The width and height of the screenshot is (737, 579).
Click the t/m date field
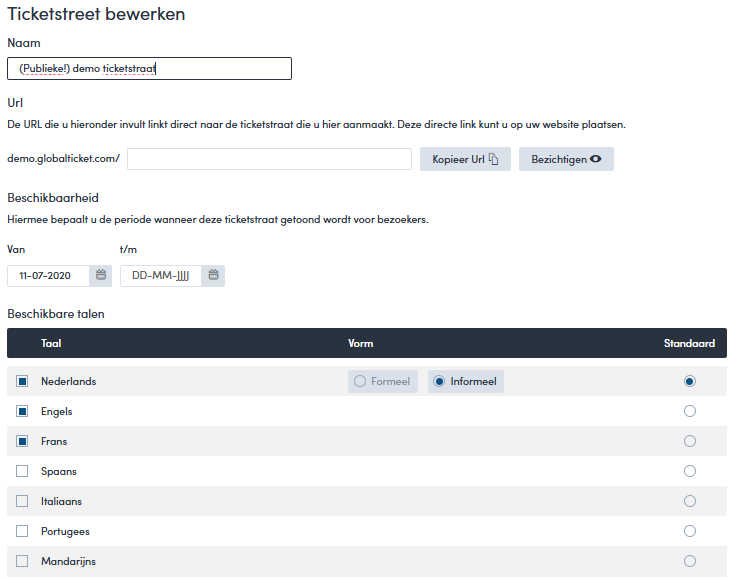pyautogui.click(x=160, y=275)
